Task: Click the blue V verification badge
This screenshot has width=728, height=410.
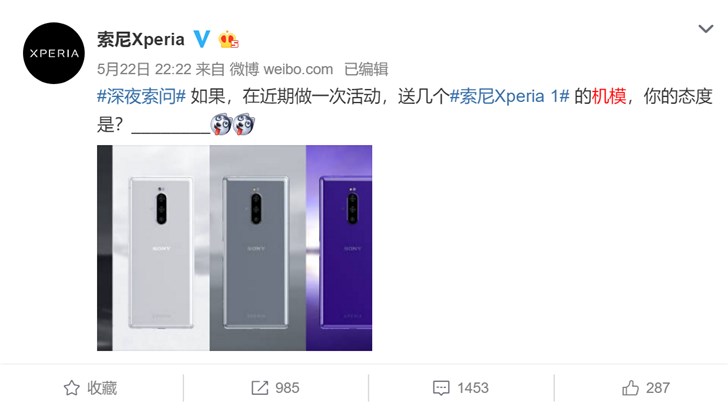Action: coord(202,39)
